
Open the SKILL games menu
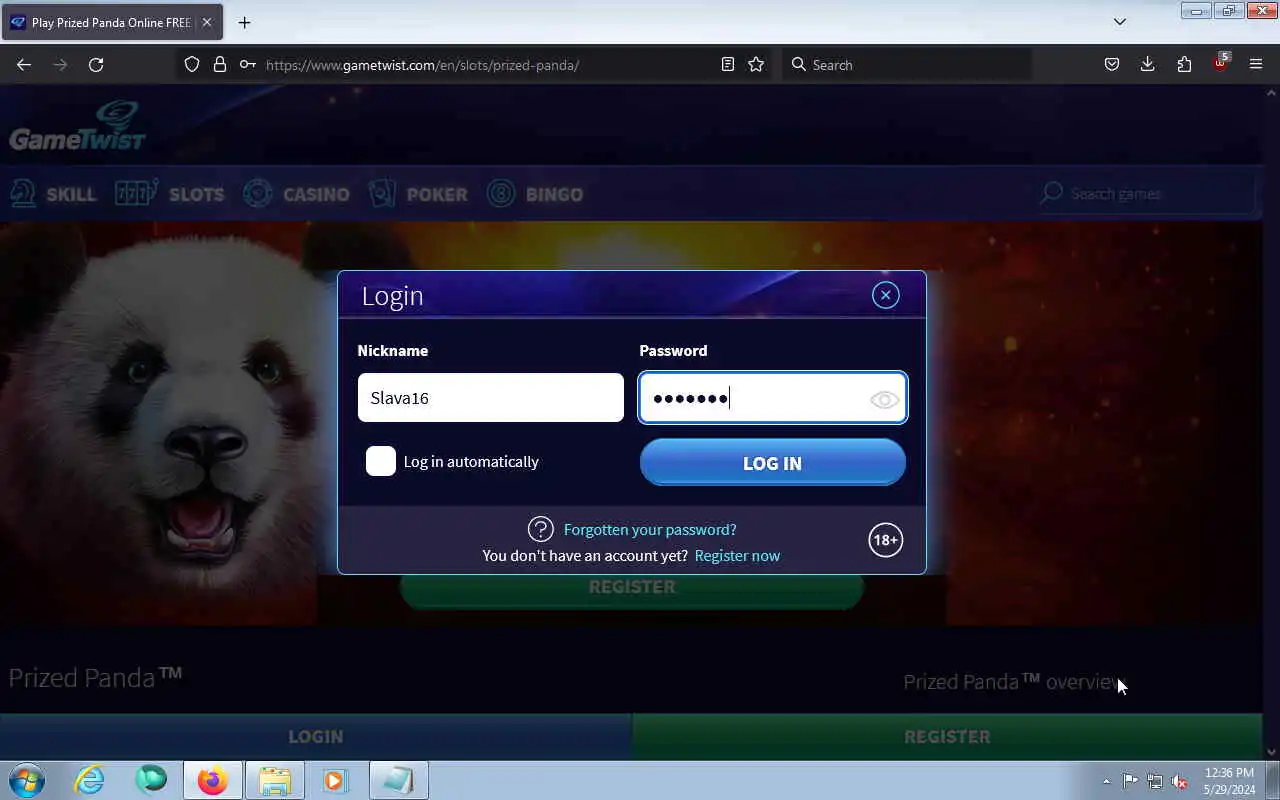54,193
